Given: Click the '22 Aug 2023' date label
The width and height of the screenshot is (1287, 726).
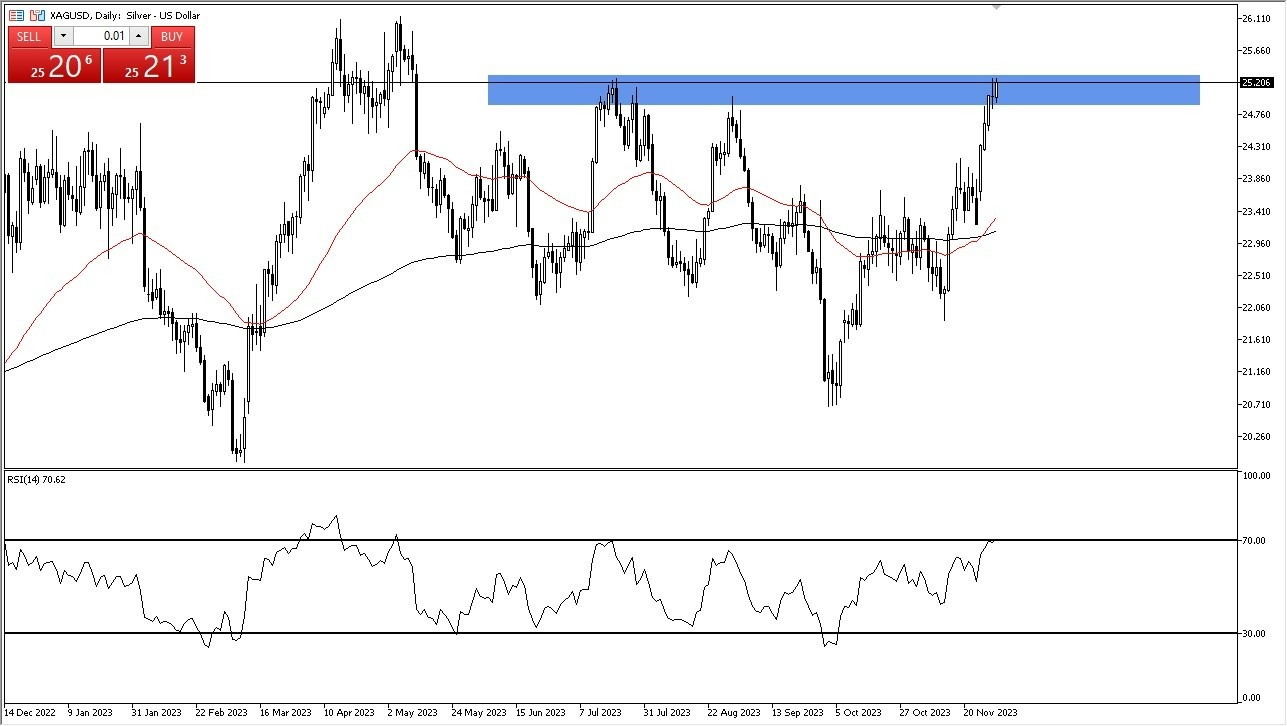Looking at the screenshot, I should click(732, 713).
